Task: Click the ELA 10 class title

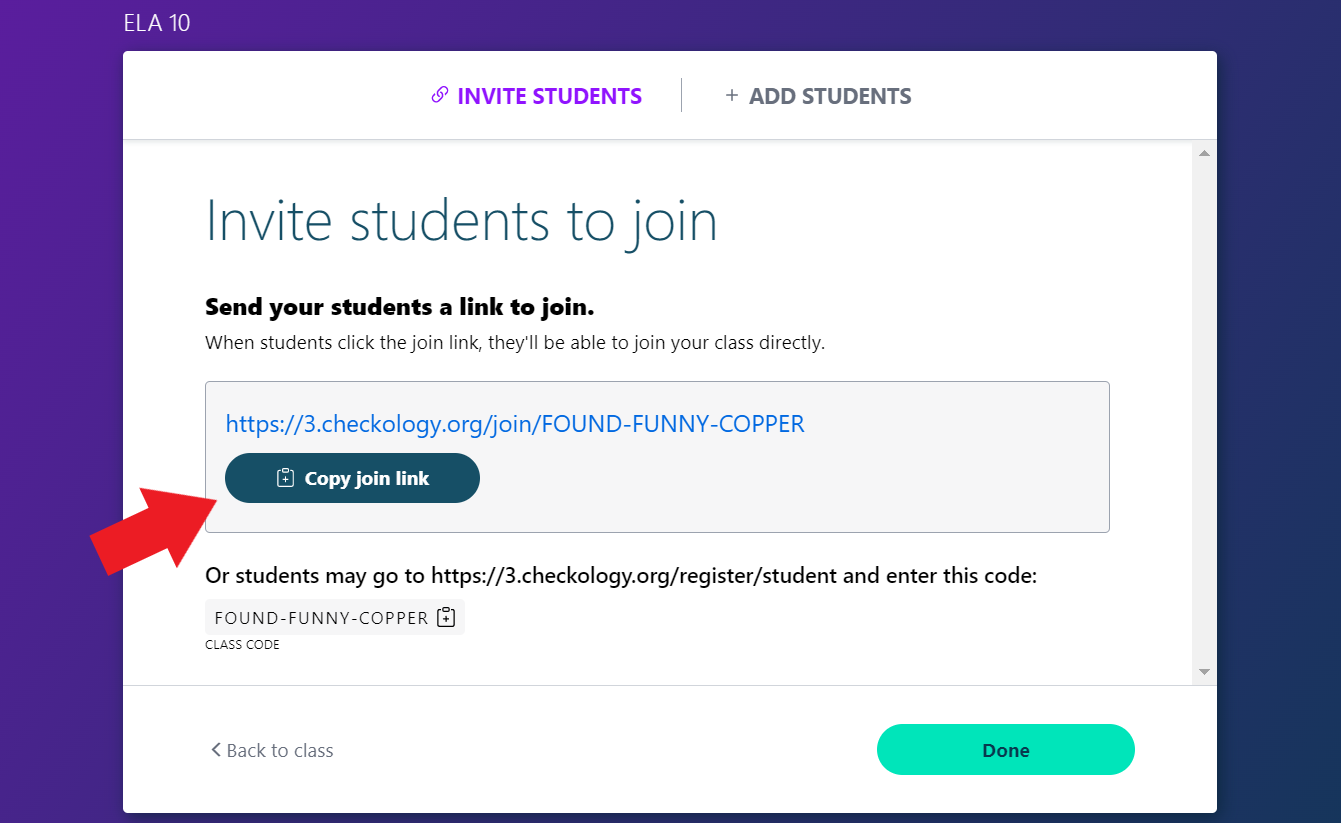Action: coord(157,22)
